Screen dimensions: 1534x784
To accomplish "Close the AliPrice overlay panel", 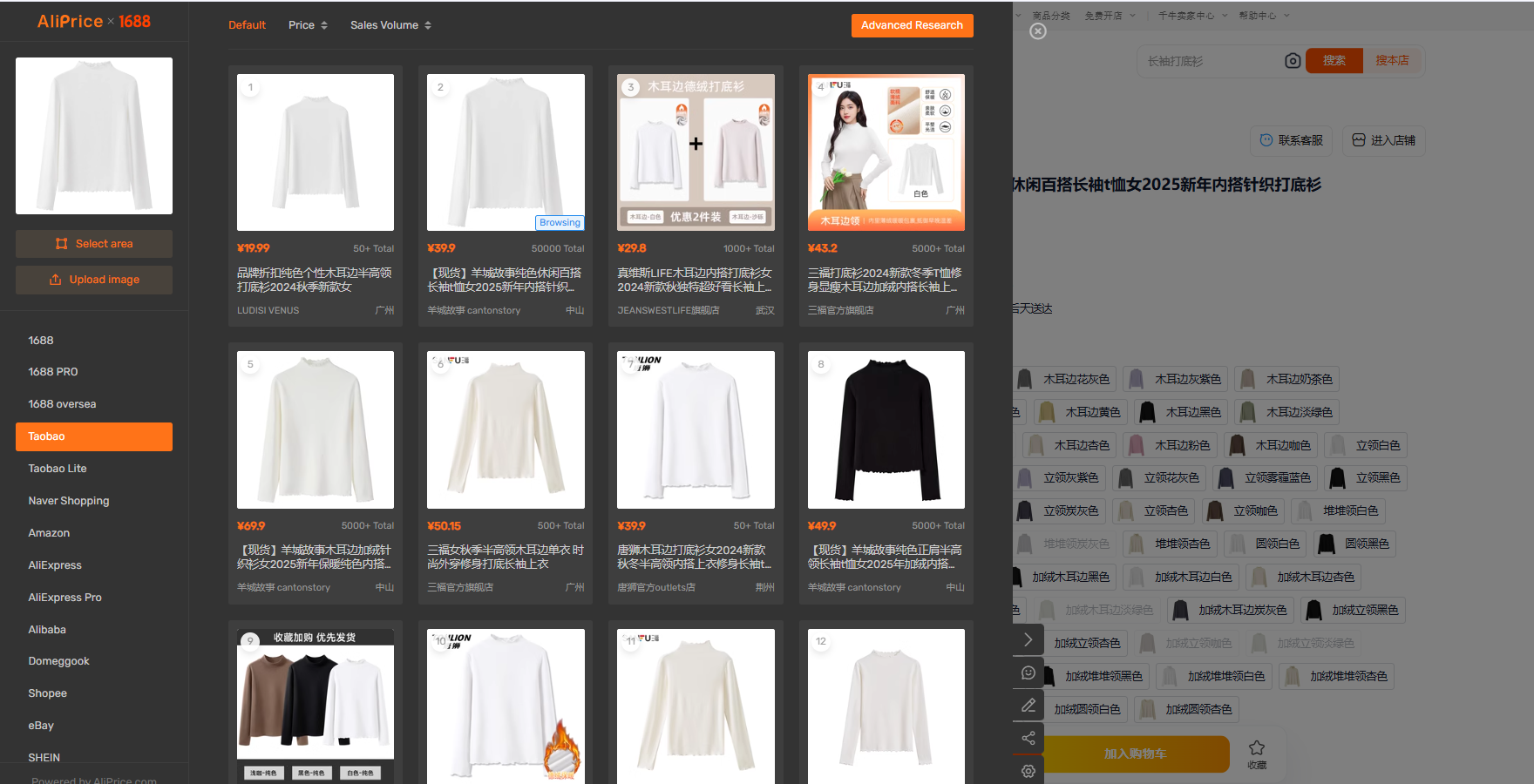I will click(1037, 31).
